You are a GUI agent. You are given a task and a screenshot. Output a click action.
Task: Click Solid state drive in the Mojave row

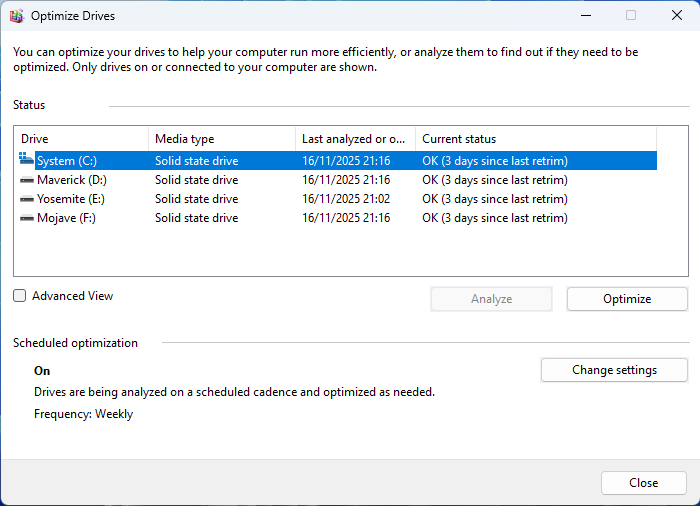pos(196,218)
